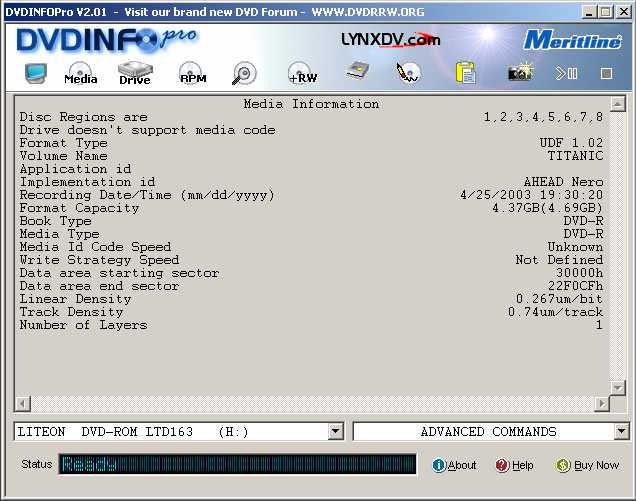Click the magnifier disc scan icon
This screenshot has width=636, height=501.
[244, 73]
